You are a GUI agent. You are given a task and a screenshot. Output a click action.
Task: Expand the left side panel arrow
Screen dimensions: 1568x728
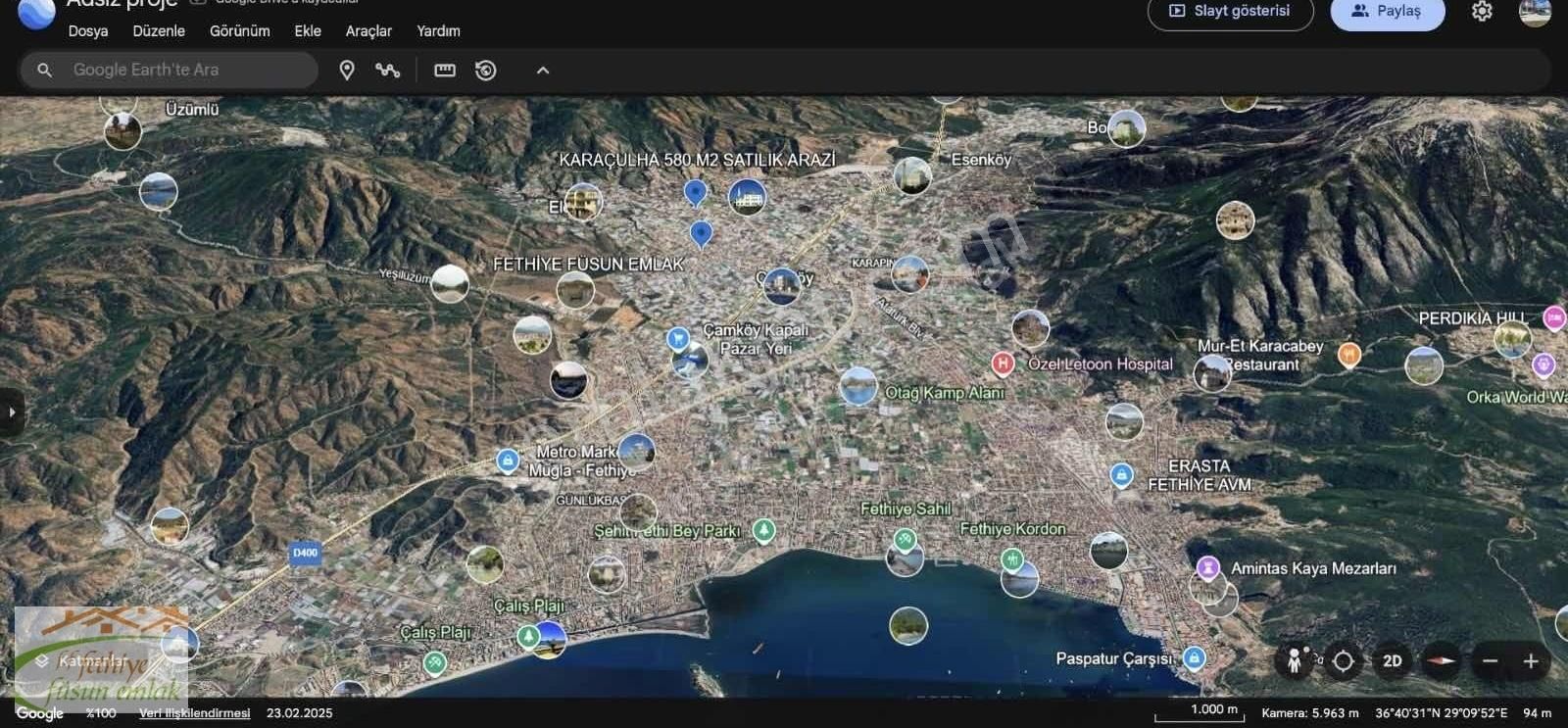coord(11,413)
